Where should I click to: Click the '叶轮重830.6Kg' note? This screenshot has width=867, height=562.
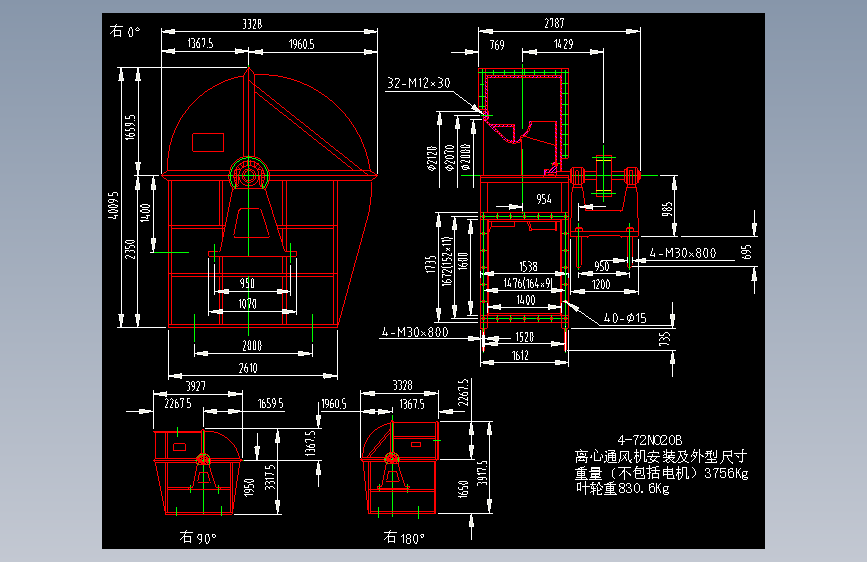(622, 488)
